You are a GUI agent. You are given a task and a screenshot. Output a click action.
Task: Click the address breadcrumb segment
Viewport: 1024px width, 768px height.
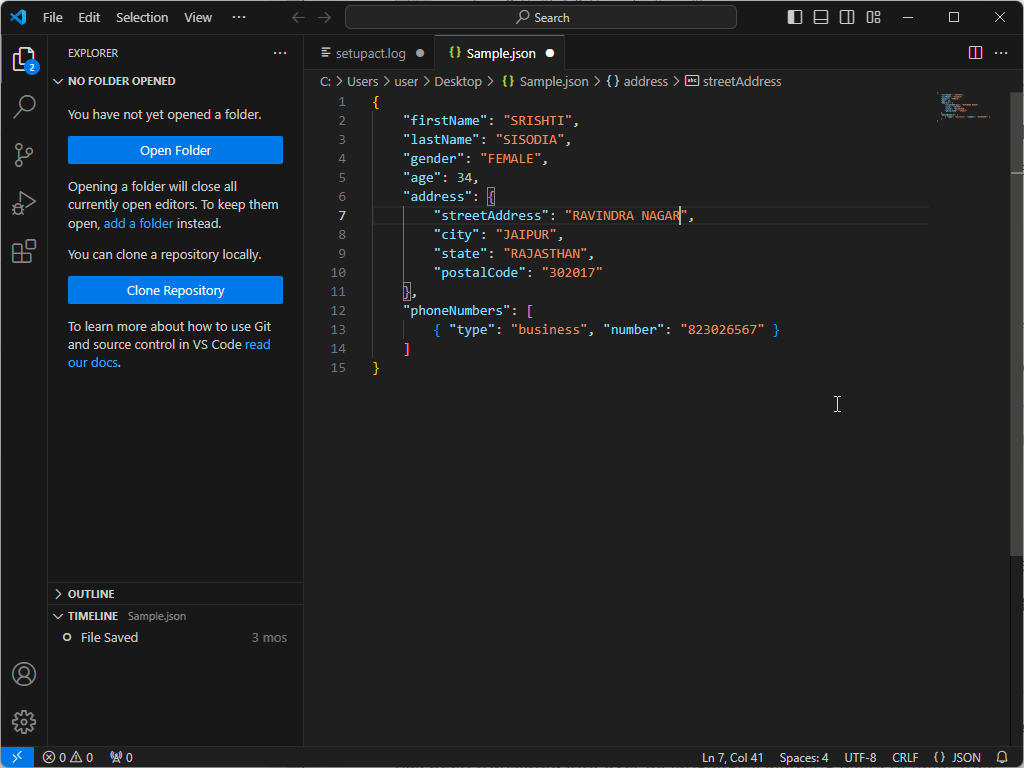click(637, 82)
